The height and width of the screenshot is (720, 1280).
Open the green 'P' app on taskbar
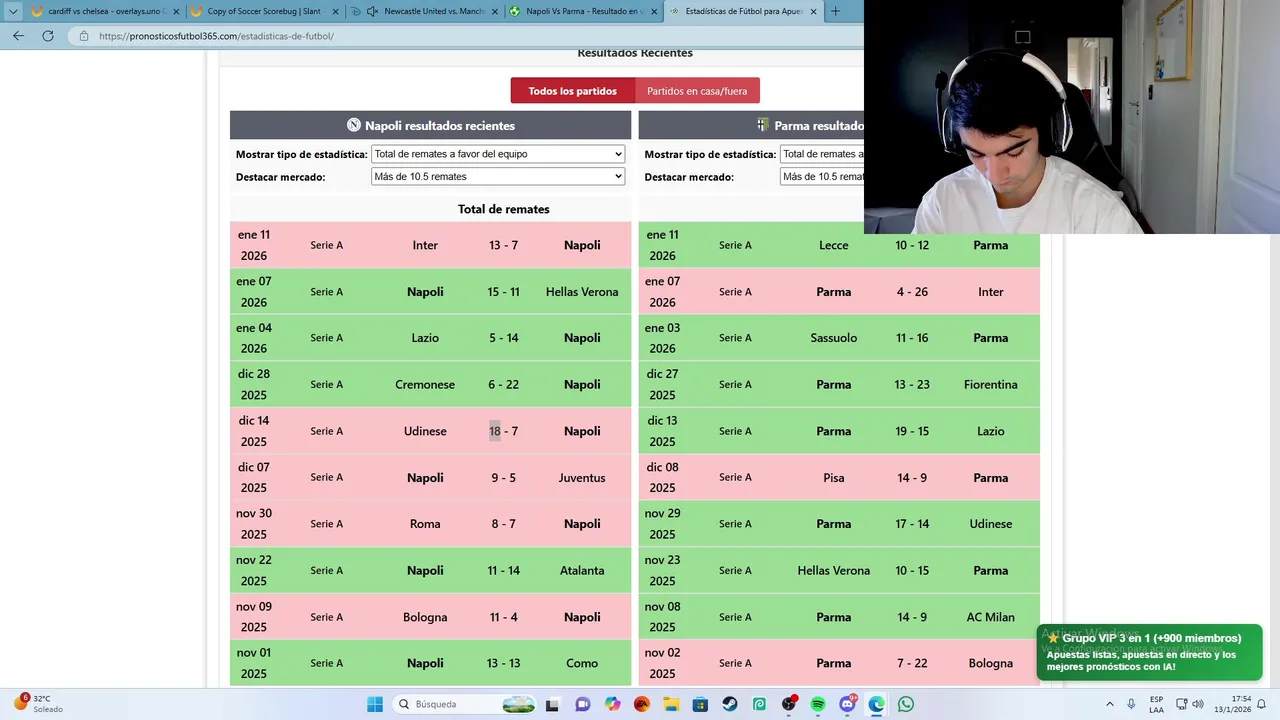pyautogui.click(x=759, y=704)
